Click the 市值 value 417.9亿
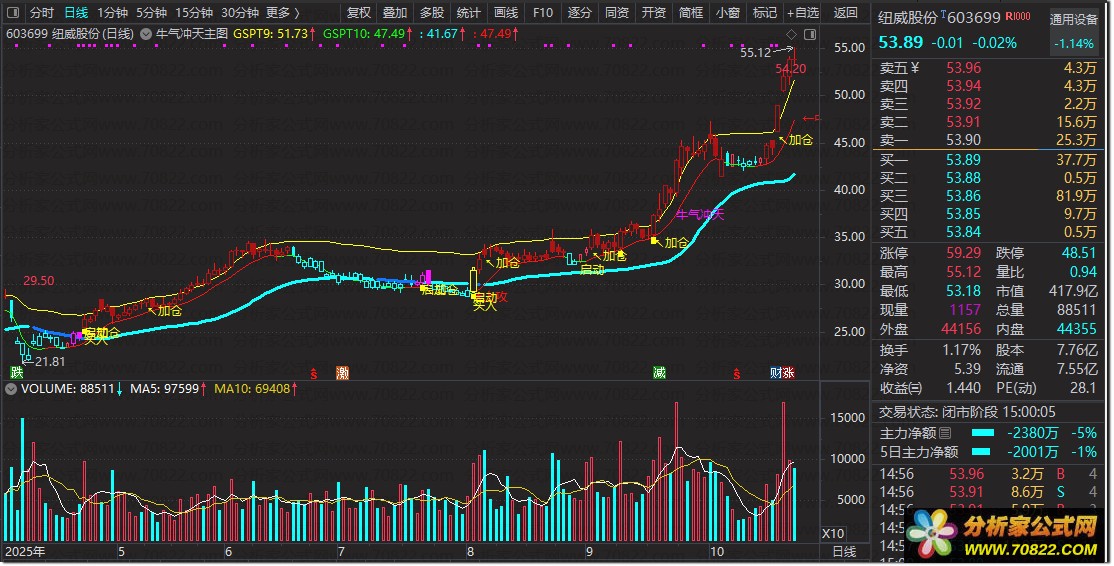 1073,291
